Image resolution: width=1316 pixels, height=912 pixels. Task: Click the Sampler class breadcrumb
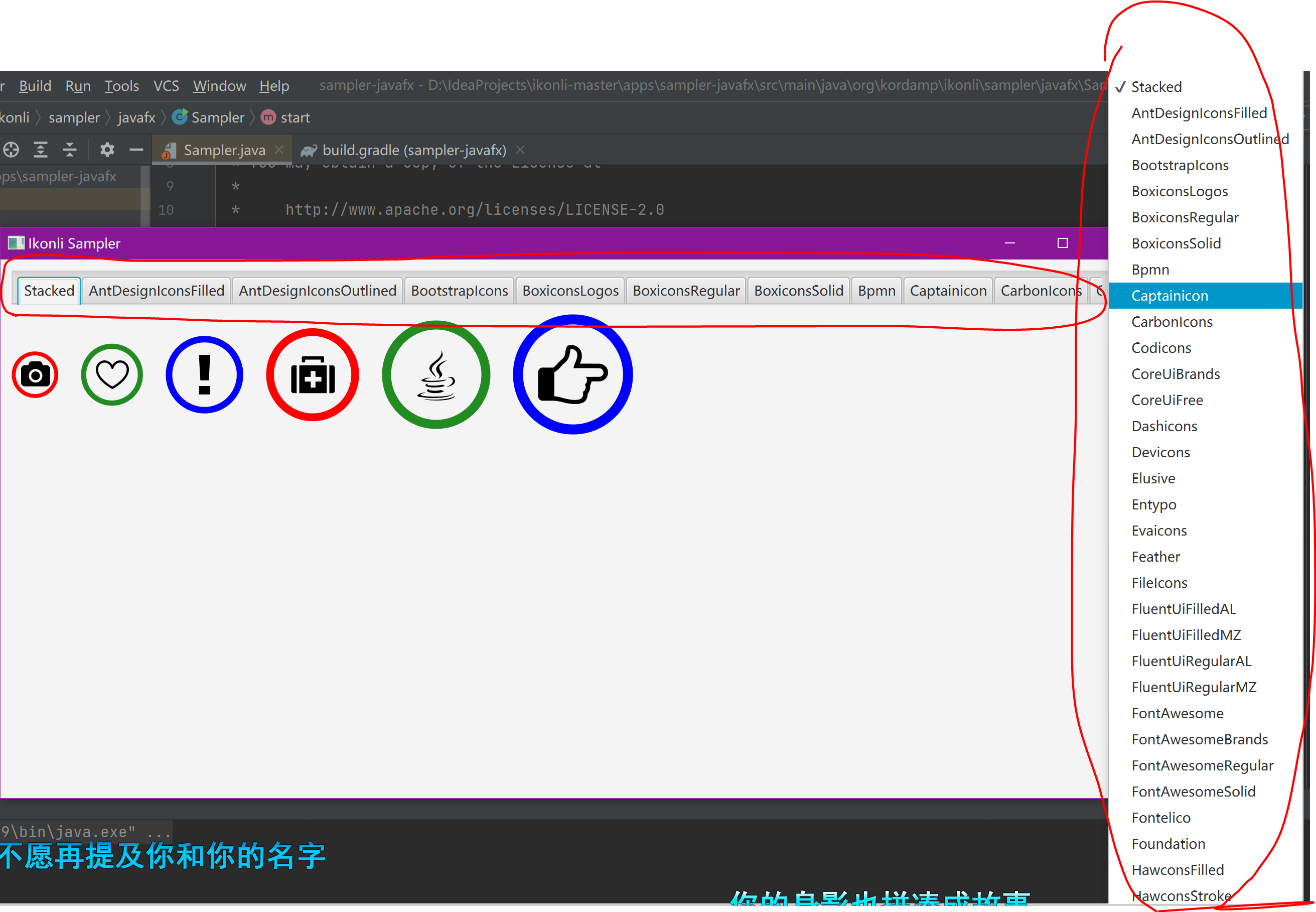pyautogui.click(x=209, y=117)
